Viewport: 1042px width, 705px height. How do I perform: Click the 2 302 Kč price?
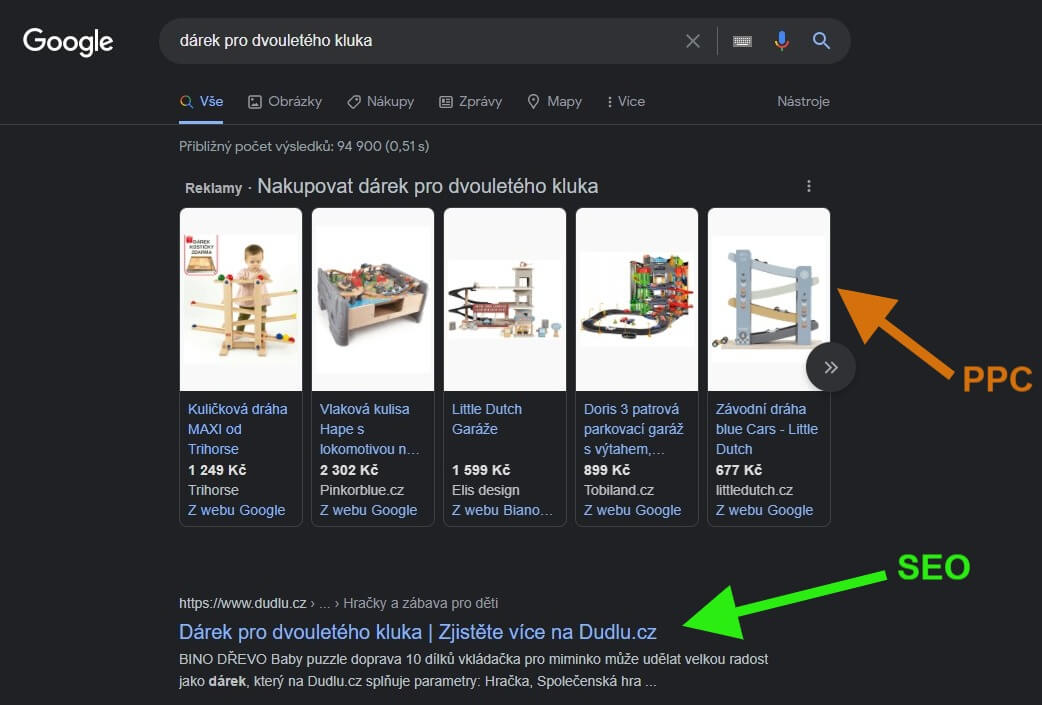point(349,470)
